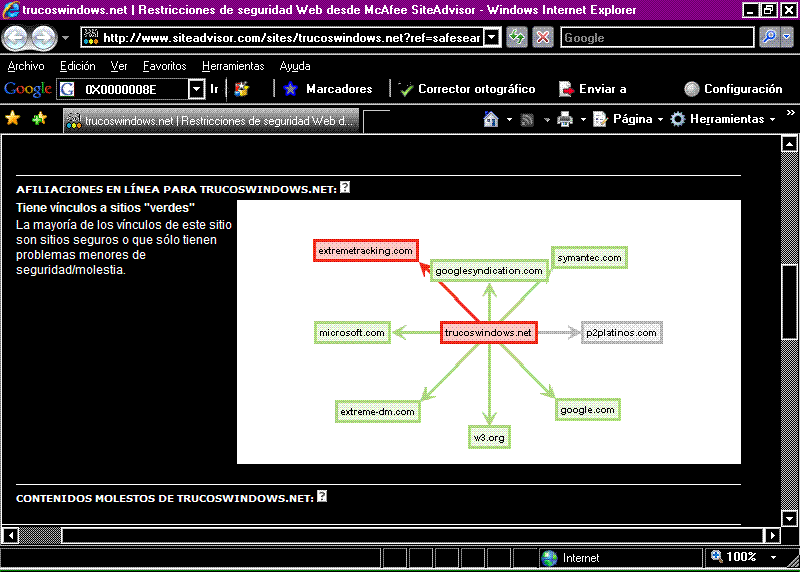800x572 pixels.
Task: Click the vertical scrollbar down arrow
Action: point(789,518)
